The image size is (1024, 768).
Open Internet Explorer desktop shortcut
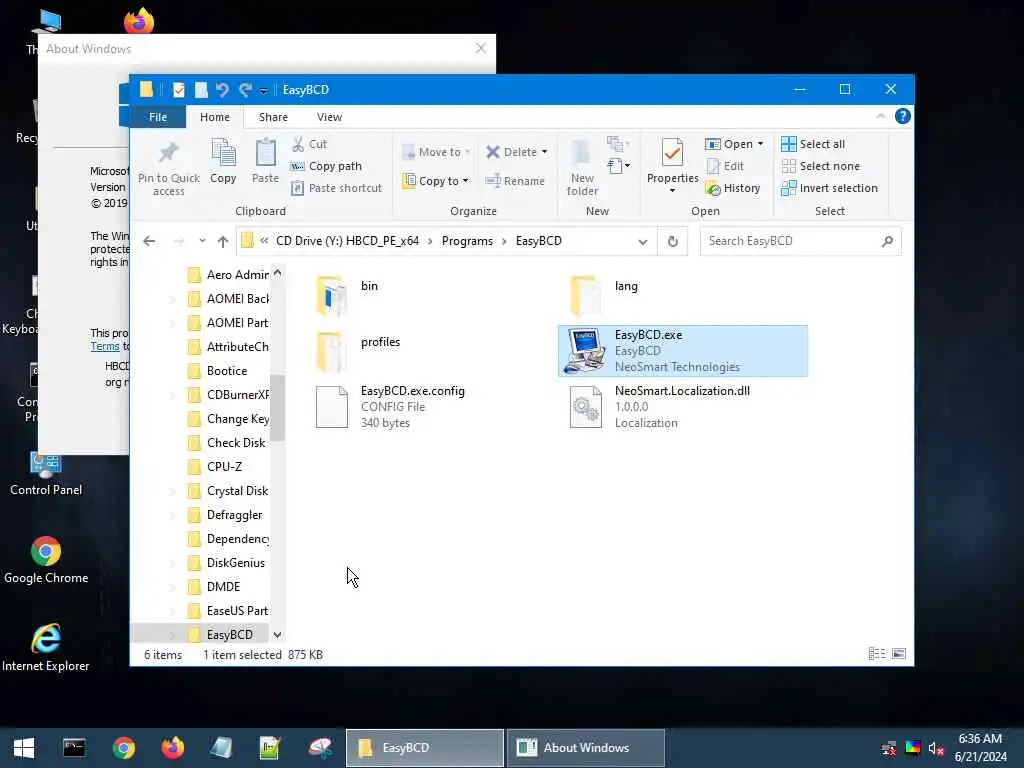pyautogui.click(x=46, y=647)
